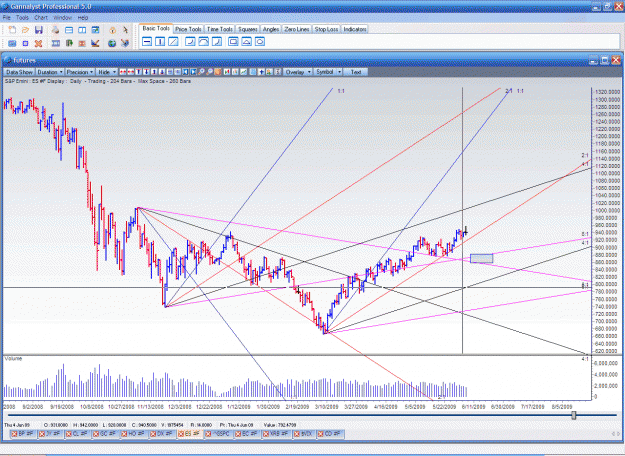
Task: Switch to the Stop Loss tab
Action: (x=326, y=29)
